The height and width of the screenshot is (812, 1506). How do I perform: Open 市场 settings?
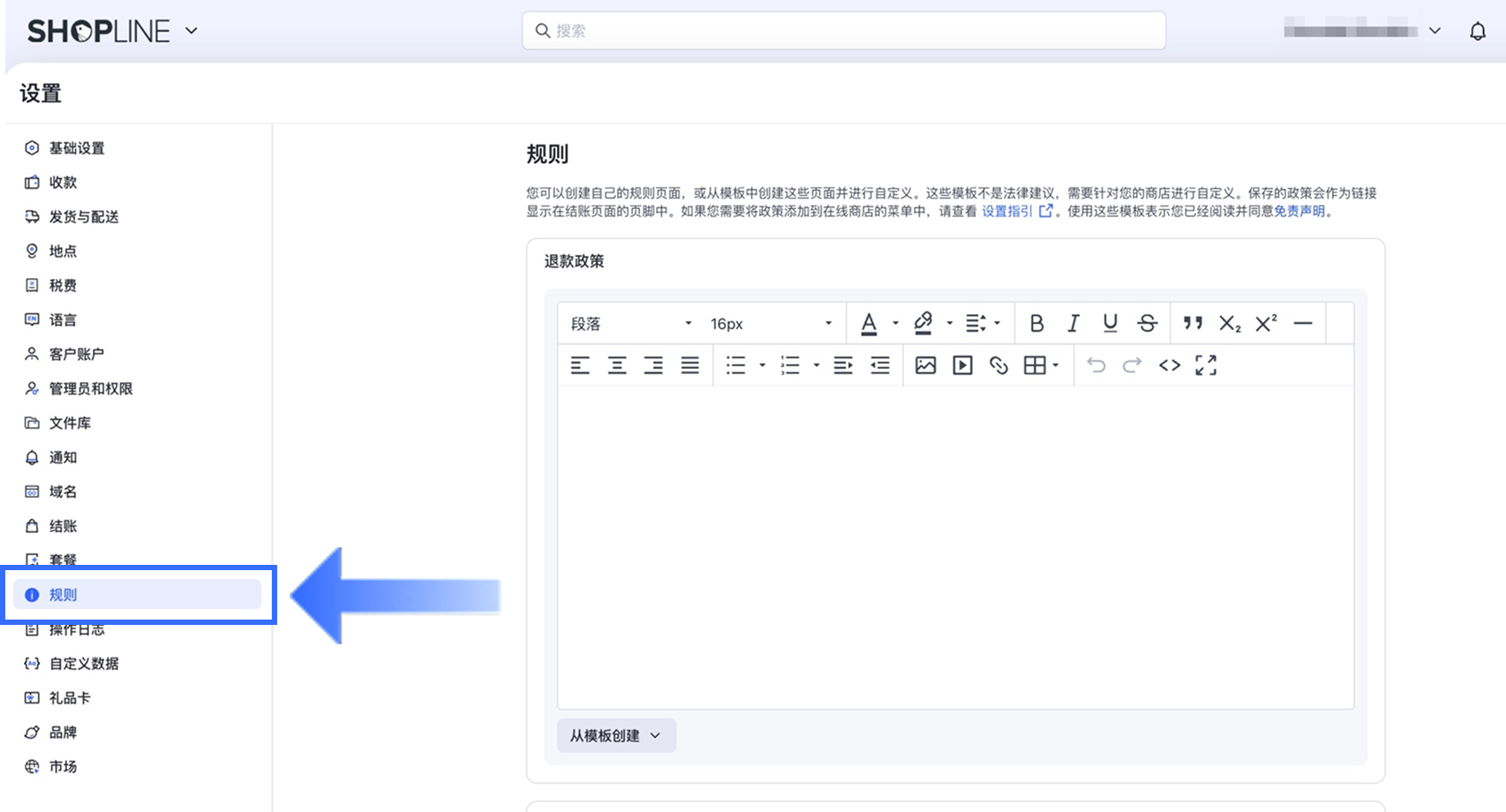(63, 767)
